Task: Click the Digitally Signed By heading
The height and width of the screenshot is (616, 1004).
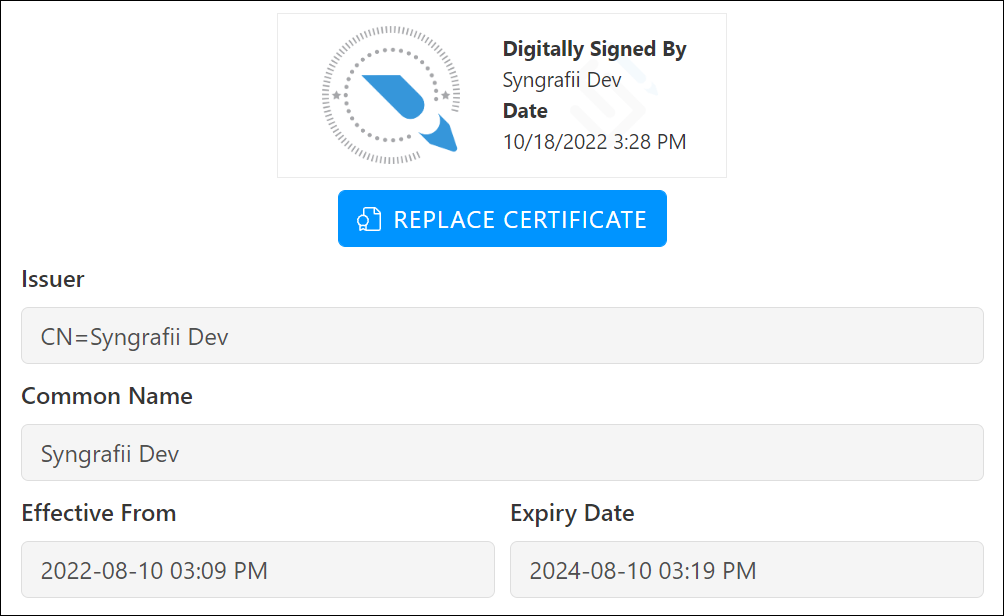Action: click(594, 49)
